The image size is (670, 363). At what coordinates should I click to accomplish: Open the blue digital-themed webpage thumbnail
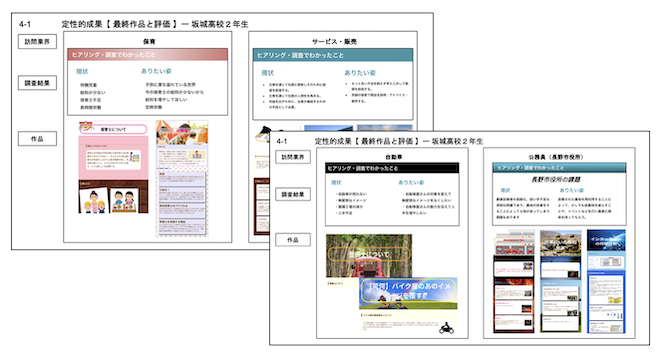point(606,281)
